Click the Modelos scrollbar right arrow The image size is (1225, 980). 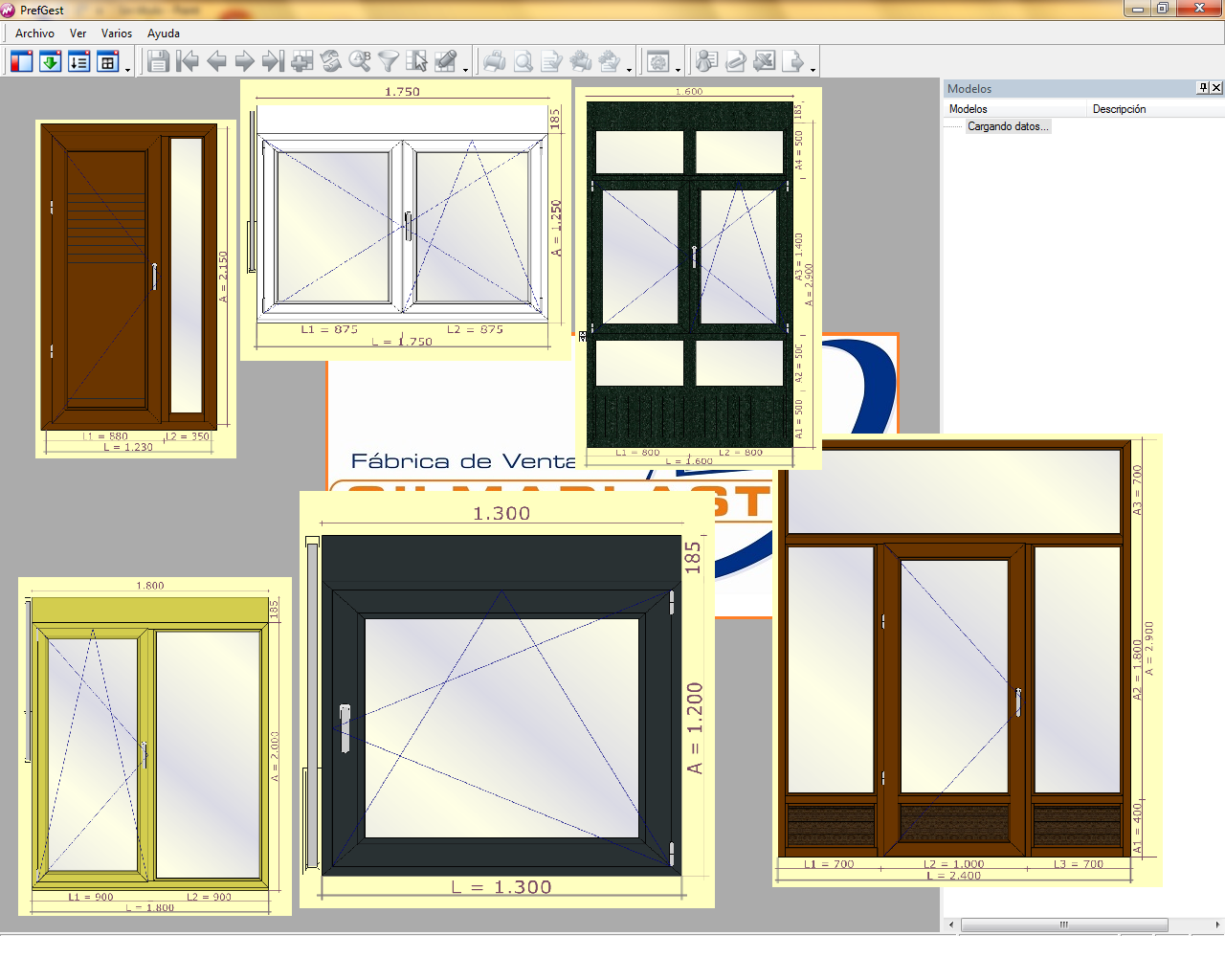(1217, 924)
